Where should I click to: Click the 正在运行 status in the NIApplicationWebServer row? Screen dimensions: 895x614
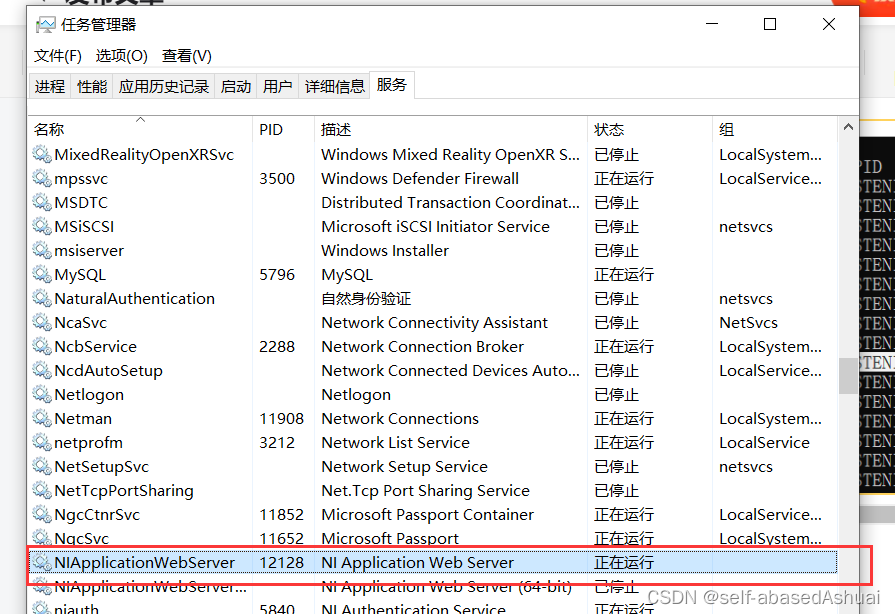(x=624, y=562)
